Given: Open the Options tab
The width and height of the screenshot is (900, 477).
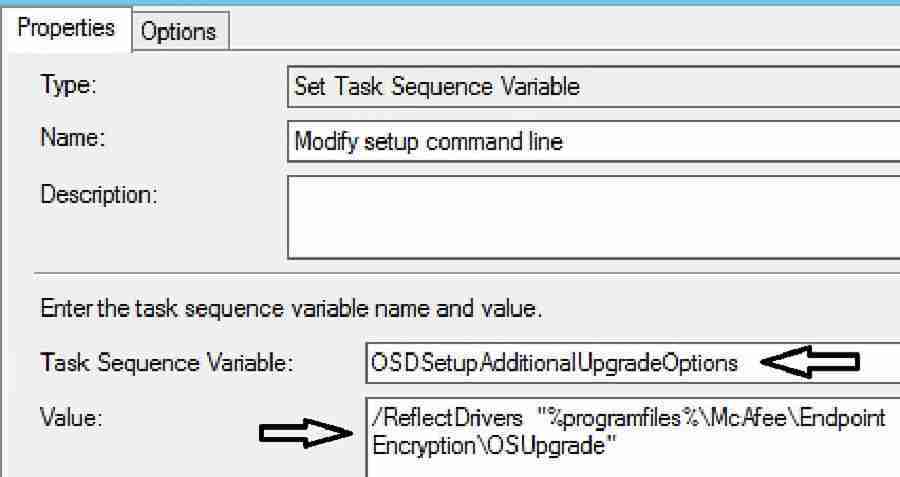Looking at the screenshot, I should [x=180, y=32].
